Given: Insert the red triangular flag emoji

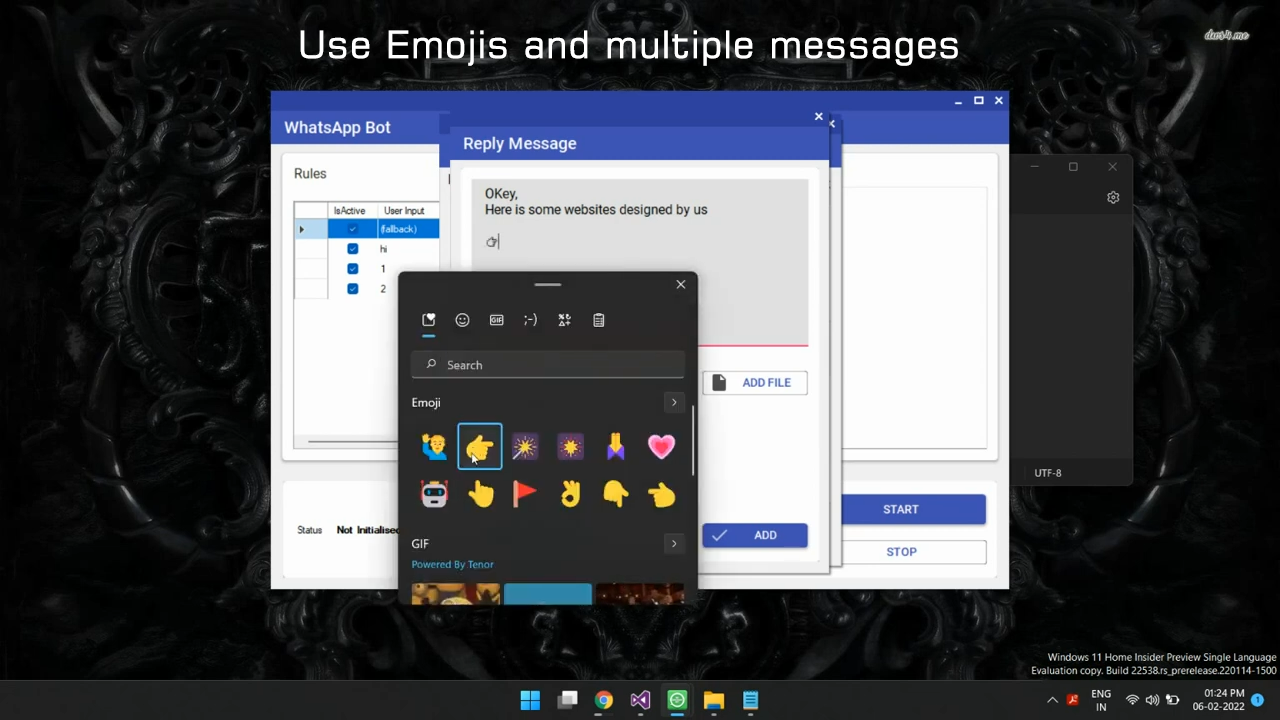Looking at the screenshot, I should click(x=525, y=494).
